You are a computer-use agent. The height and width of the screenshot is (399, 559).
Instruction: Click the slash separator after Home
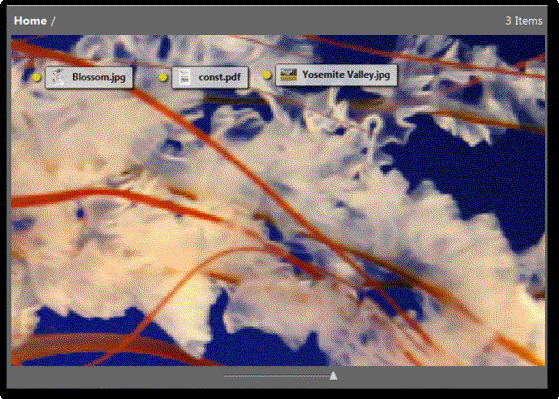53,21
